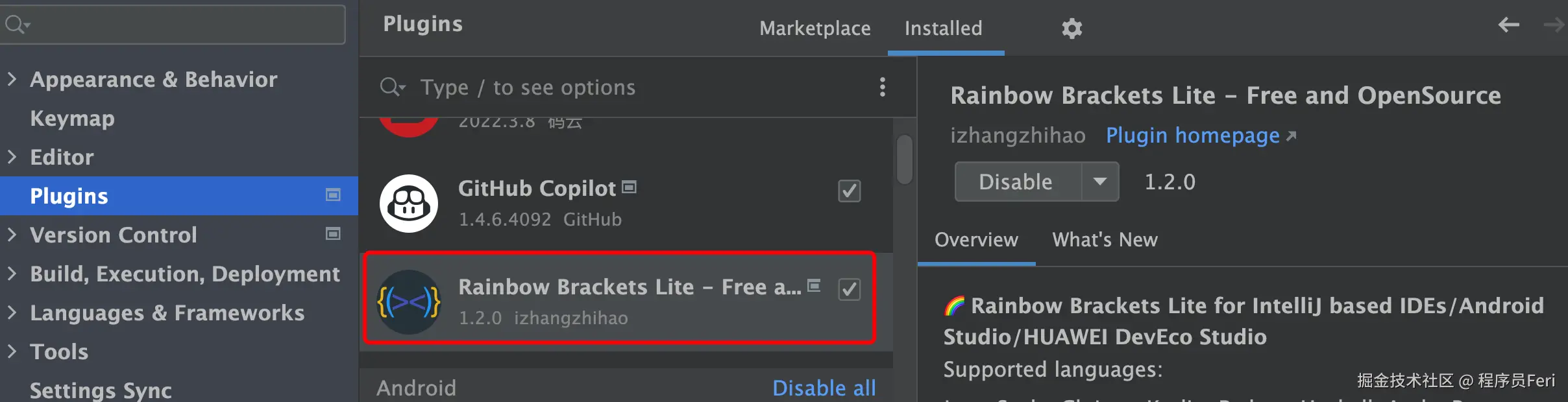Open the What's New tab
This screenshot has height=402, width=1568.
click(1105, 240)
